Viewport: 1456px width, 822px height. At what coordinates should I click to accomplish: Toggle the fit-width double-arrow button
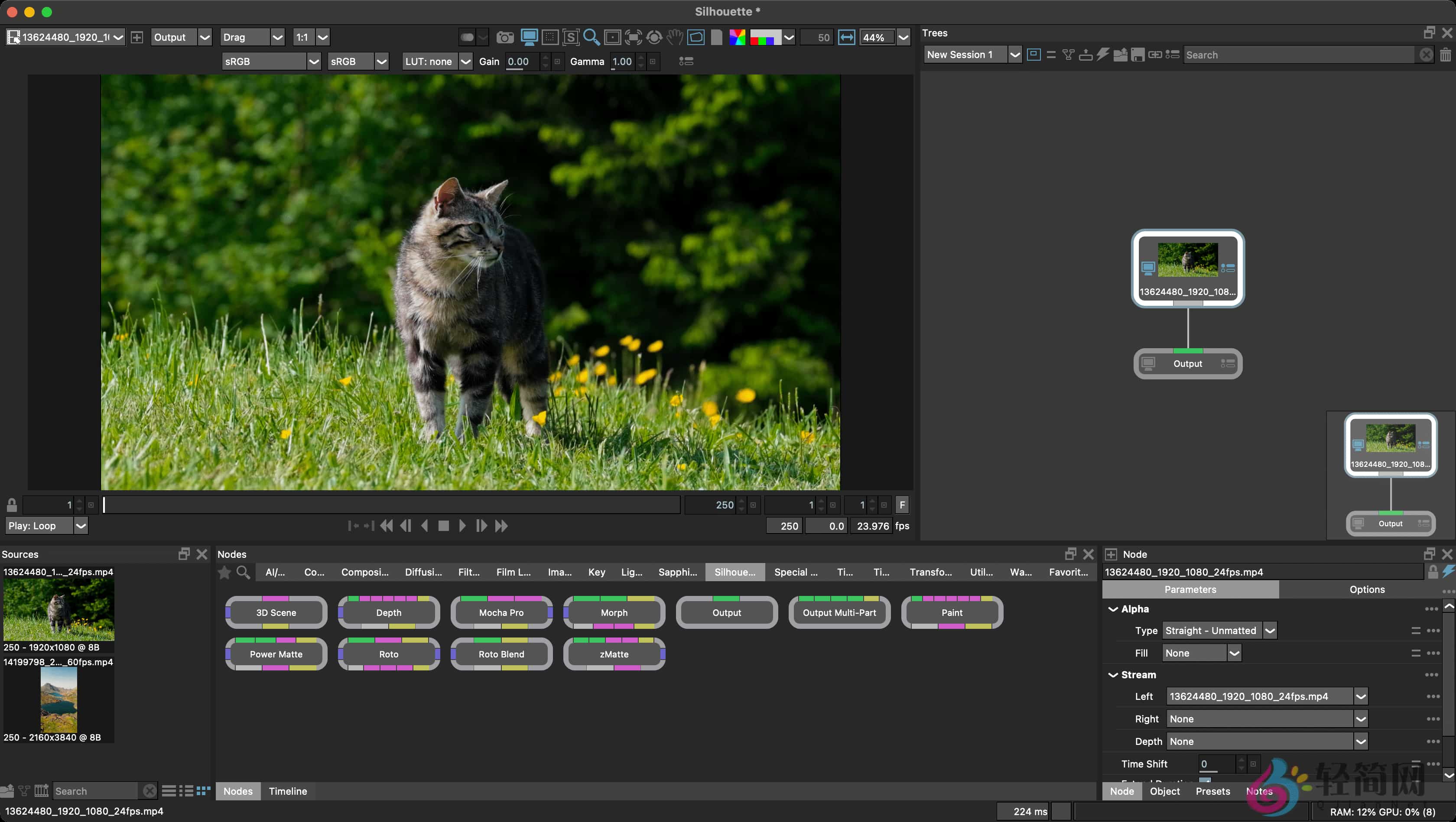pyautogui.click(x=846, y=37)
